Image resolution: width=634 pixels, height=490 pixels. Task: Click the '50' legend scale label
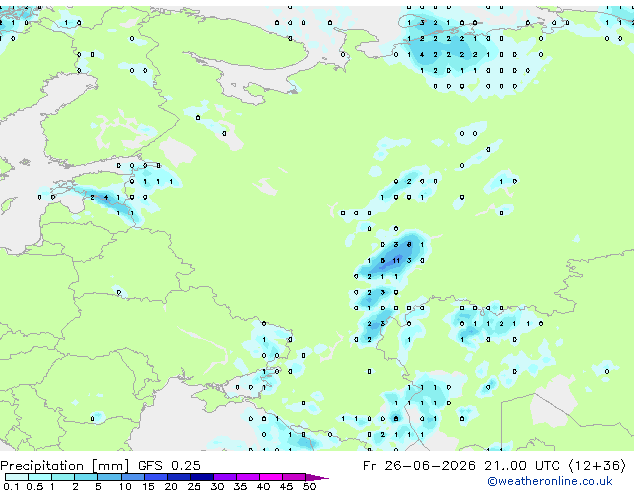[309, 486]
